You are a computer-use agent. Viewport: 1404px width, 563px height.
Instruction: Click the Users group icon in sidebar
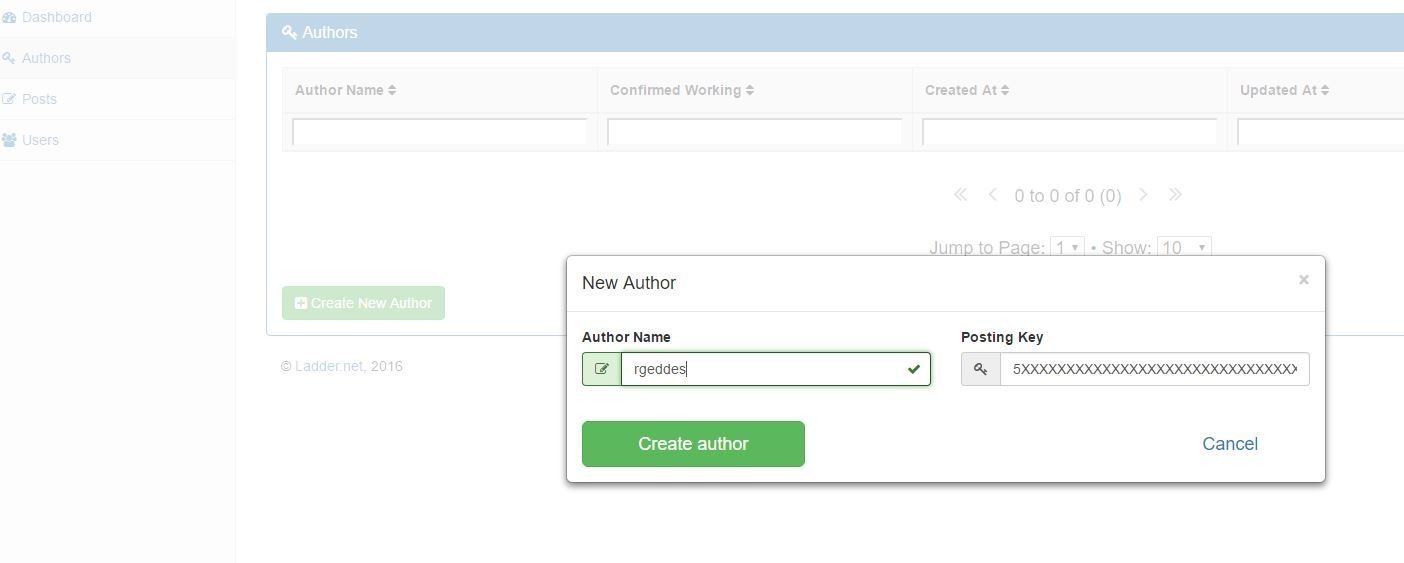9,140
